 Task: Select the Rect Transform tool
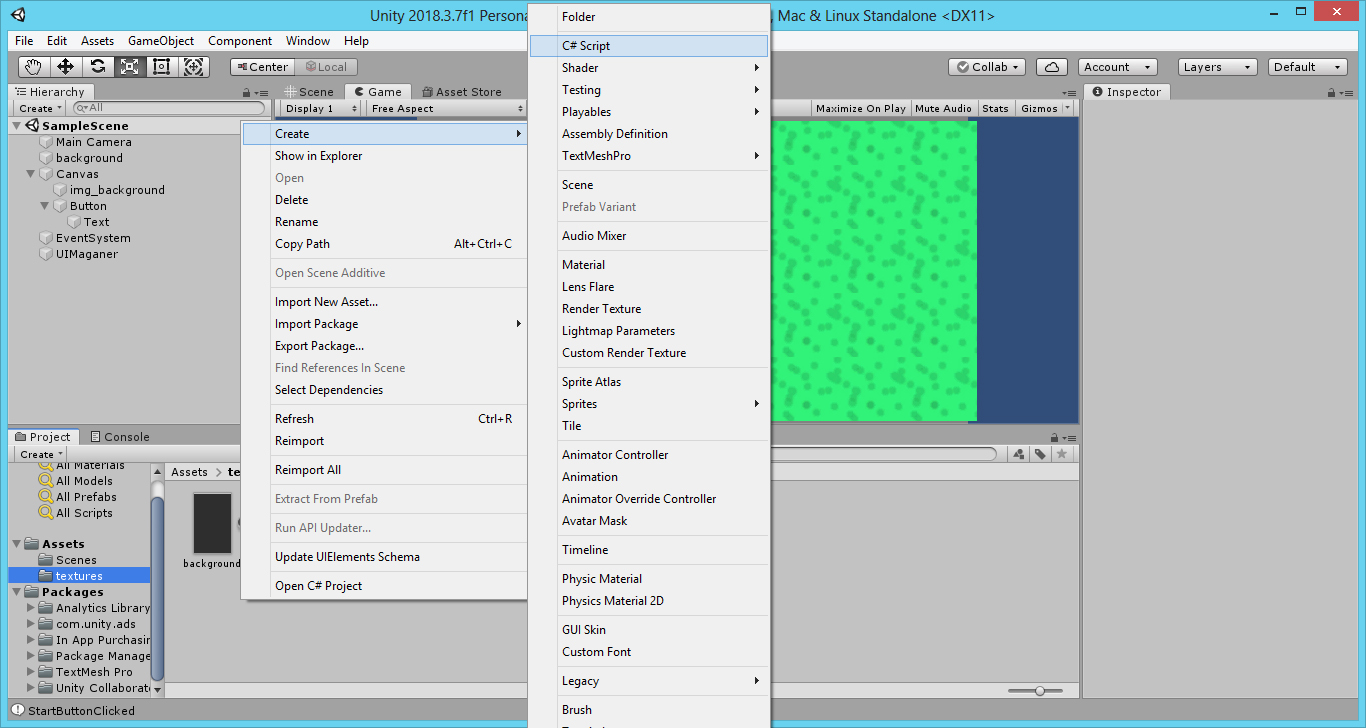(x=162, y=66)
